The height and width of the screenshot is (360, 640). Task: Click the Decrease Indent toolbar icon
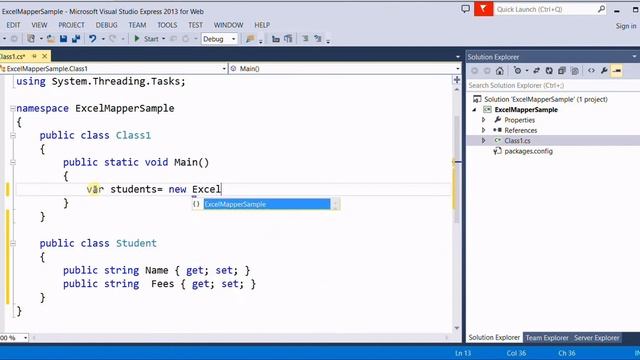[276, 39]
